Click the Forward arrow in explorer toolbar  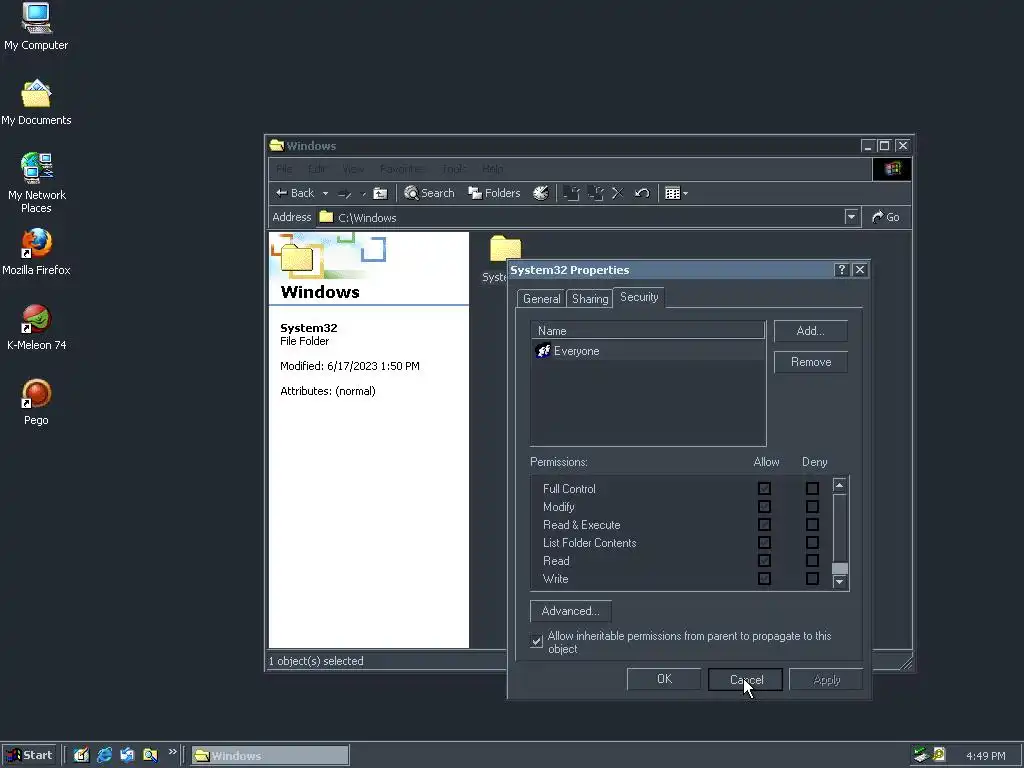[x=345, y=193]
